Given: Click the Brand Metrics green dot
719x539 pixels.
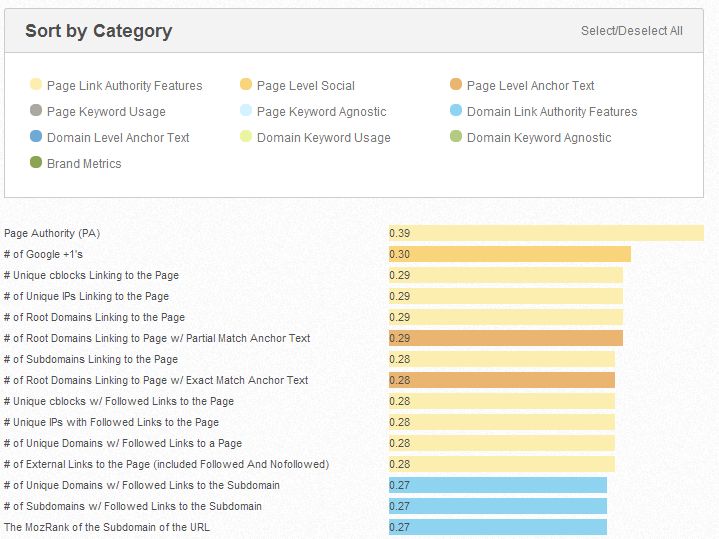Looking at the screenshot, I should [36, 164].
